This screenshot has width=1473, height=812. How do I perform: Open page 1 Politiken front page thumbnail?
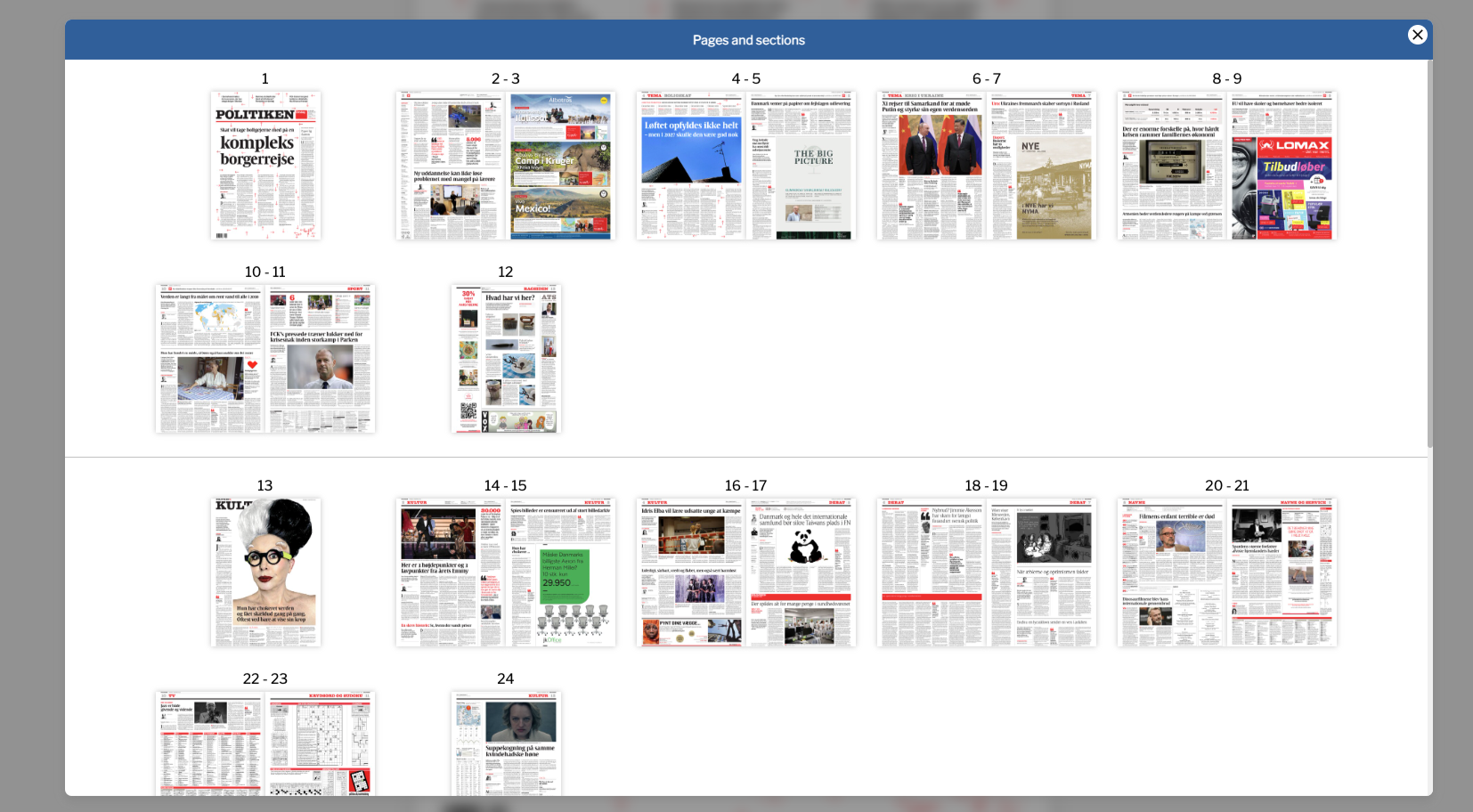coord(265,166)
